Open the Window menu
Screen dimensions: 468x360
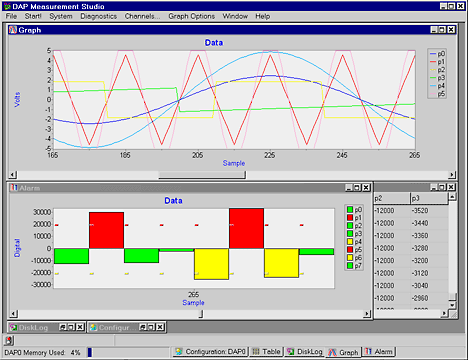235,16
